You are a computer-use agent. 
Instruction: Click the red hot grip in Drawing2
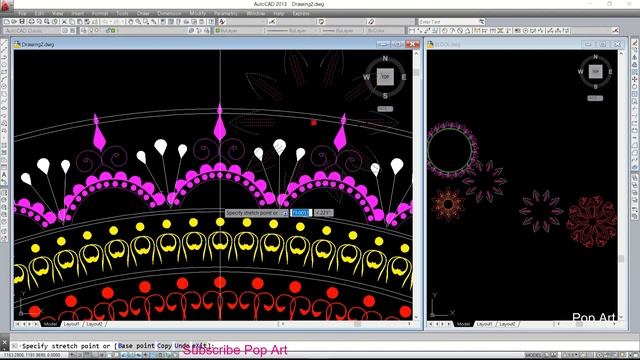(x=313, y=122)
